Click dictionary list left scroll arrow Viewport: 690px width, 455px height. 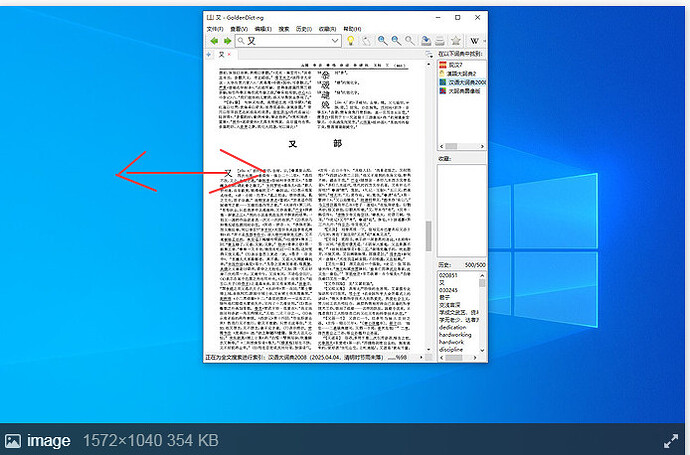pos(442,146)
